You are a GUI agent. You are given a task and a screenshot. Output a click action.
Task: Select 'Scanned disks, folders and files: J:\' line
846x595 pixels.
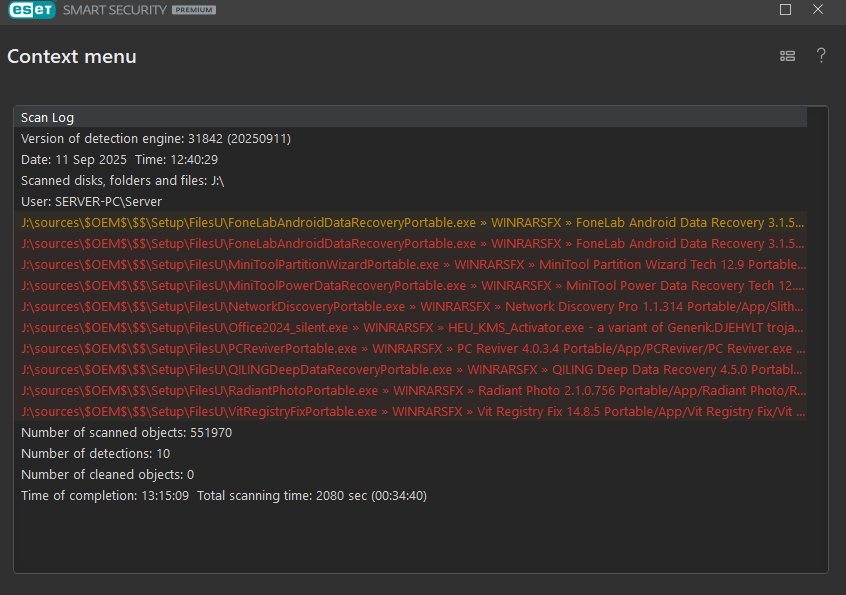[x=411, y=181]
